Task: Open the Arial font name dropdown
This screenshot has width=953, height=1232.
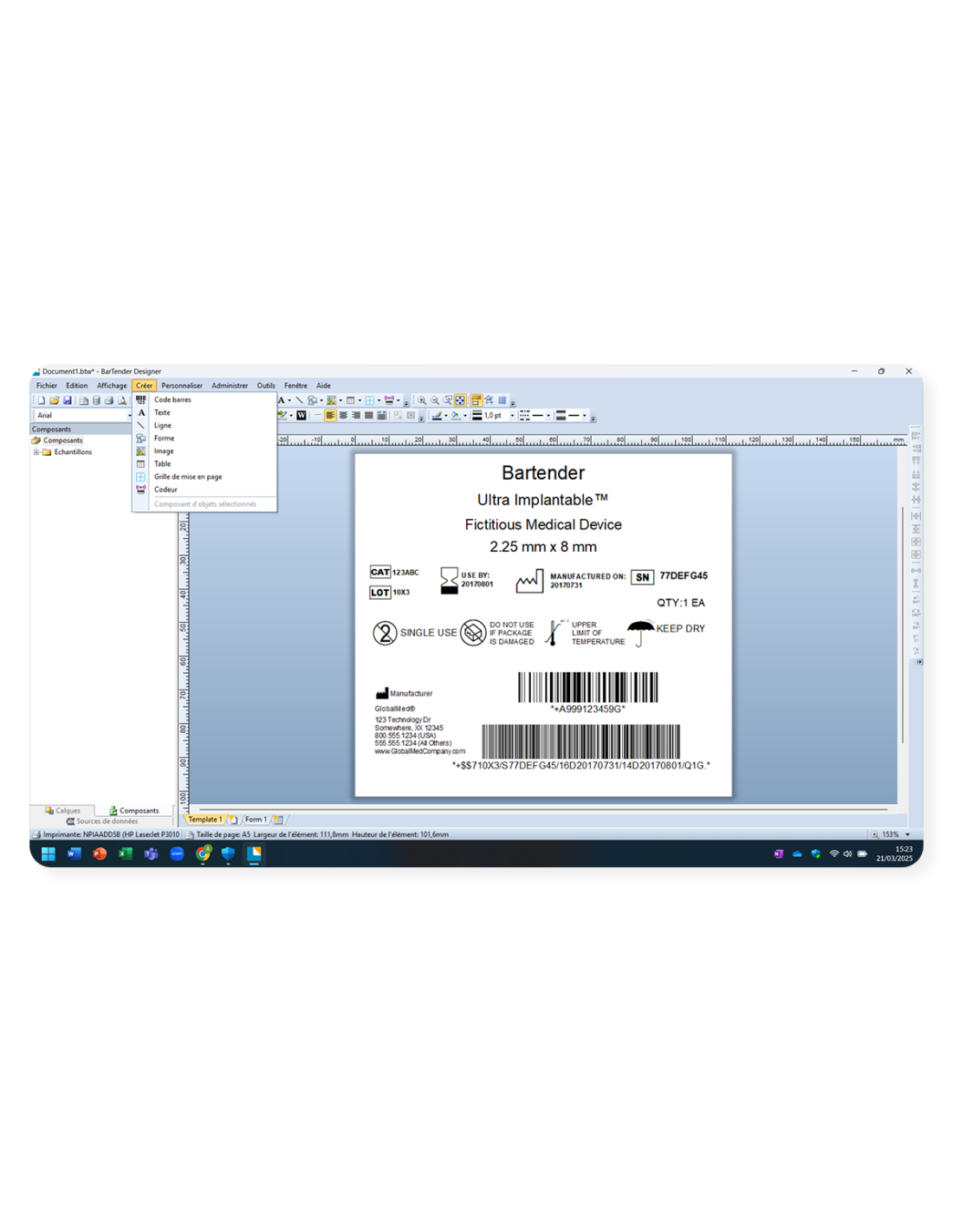Action: 129,416
